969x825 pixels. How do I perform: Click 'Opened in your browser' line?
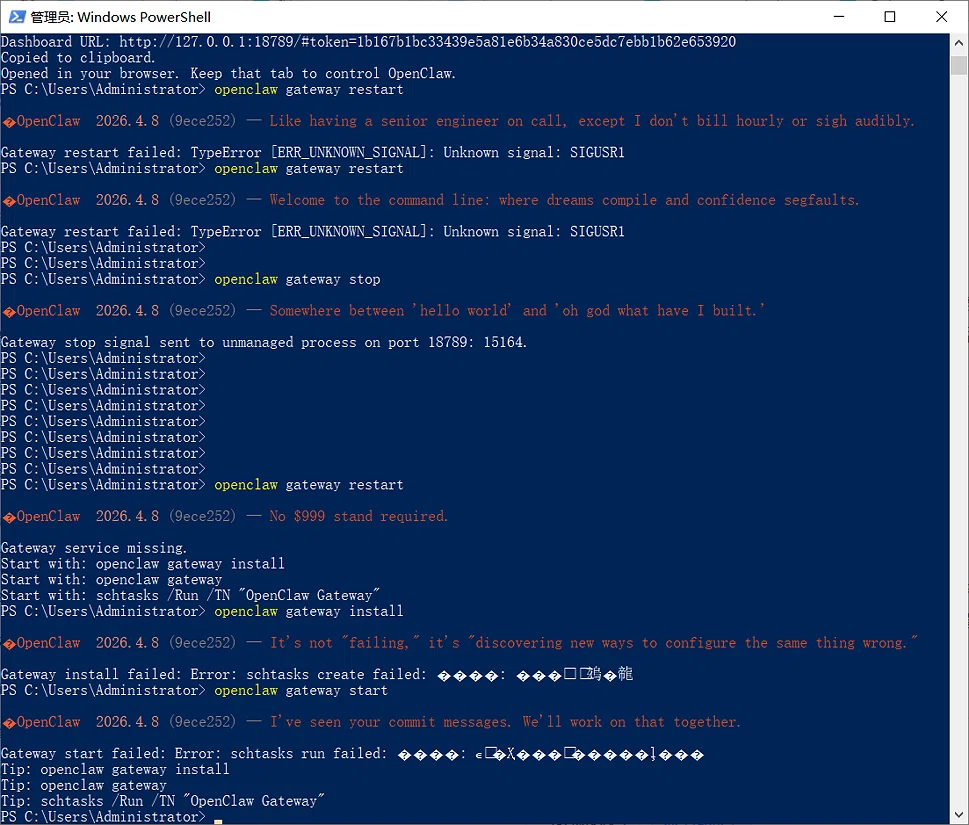point(228,74)
